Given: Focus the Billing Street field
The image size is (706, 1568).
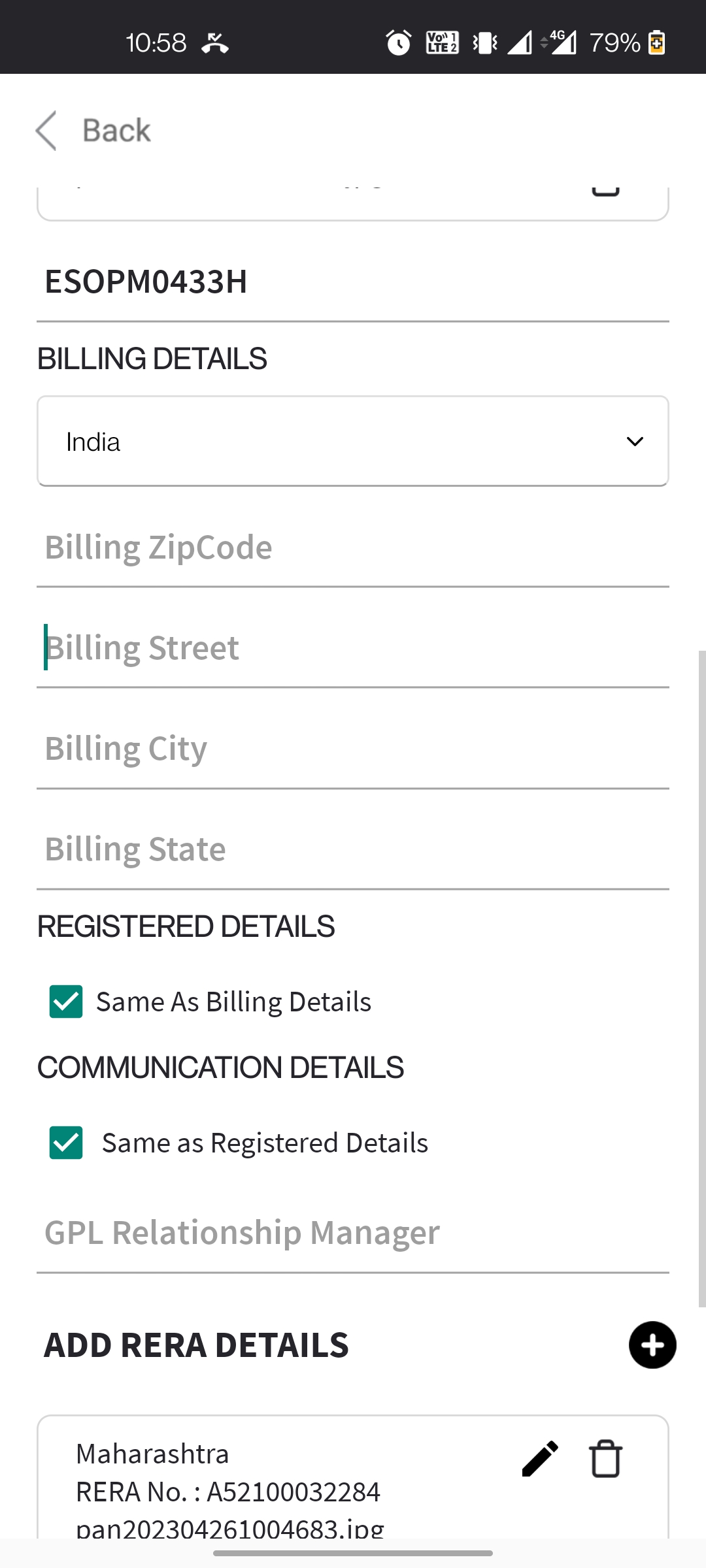Looking at the screenshot, I should [353, 648].
